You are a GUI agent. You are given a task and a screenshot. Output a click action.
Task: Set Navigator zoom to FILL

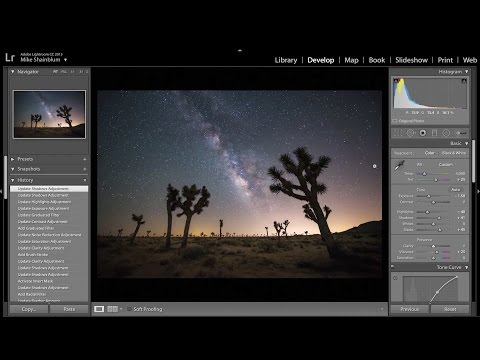click(x=64, y=72)
